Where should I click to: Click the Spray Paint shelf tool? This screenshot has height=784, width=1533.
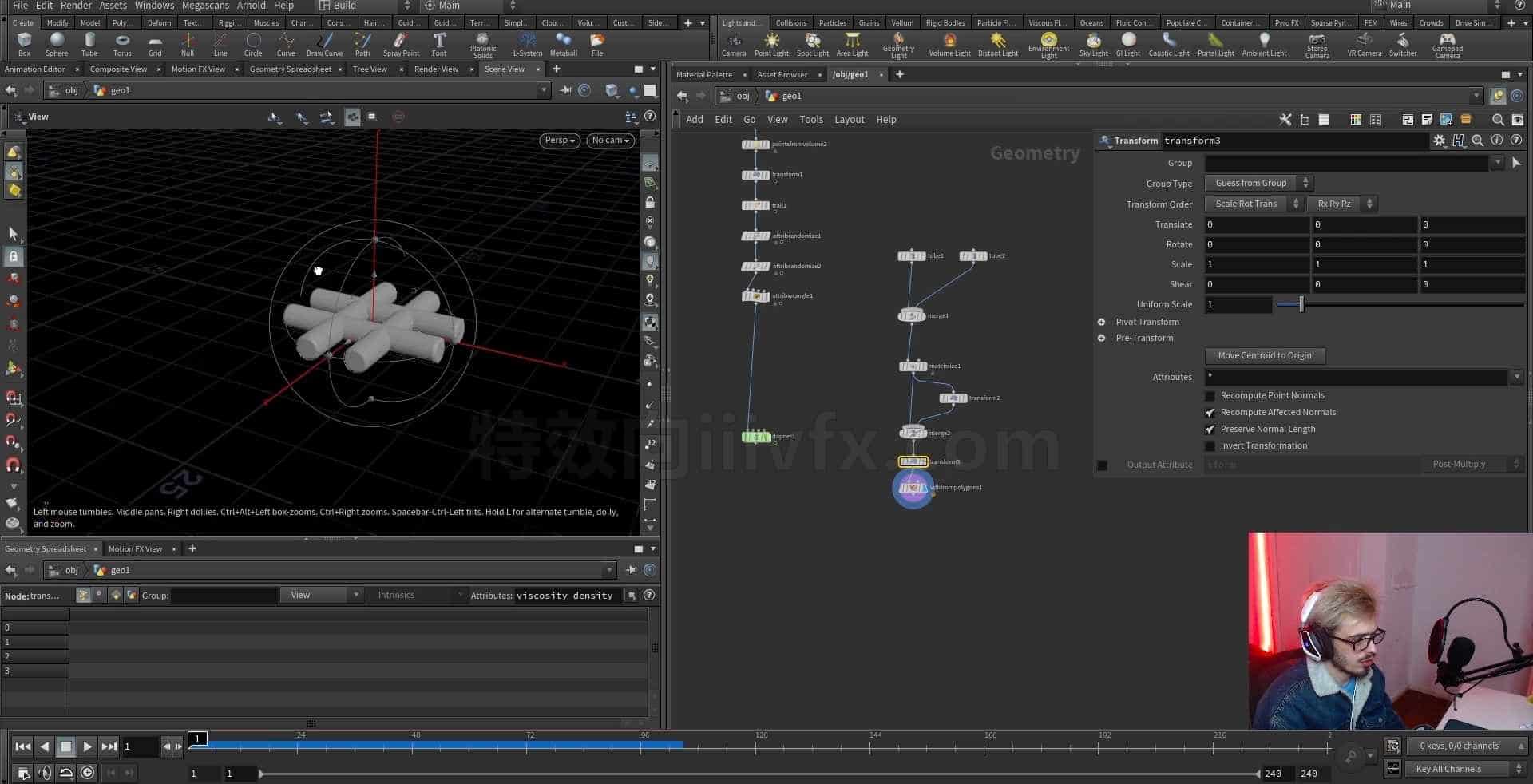pos(401,44)
